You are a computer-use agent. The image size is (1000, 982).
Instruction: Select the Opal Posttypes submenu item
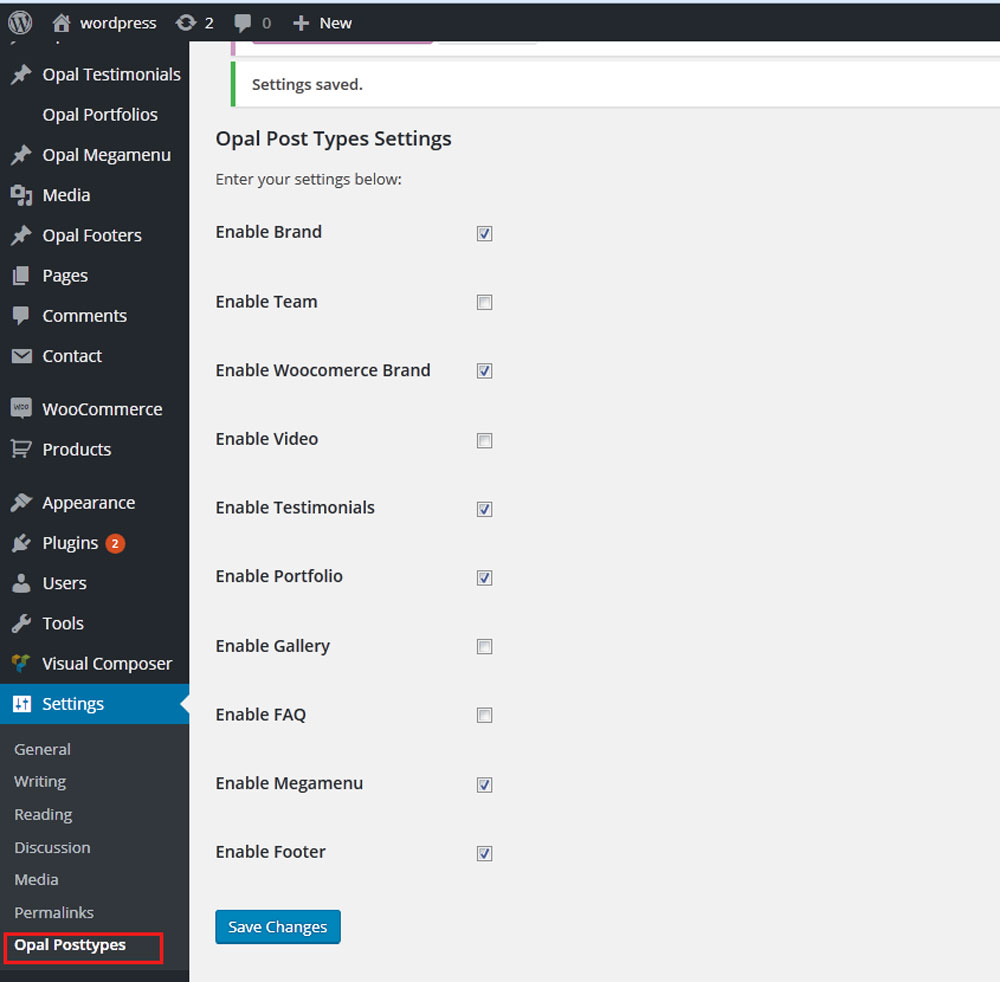(70, 945)
